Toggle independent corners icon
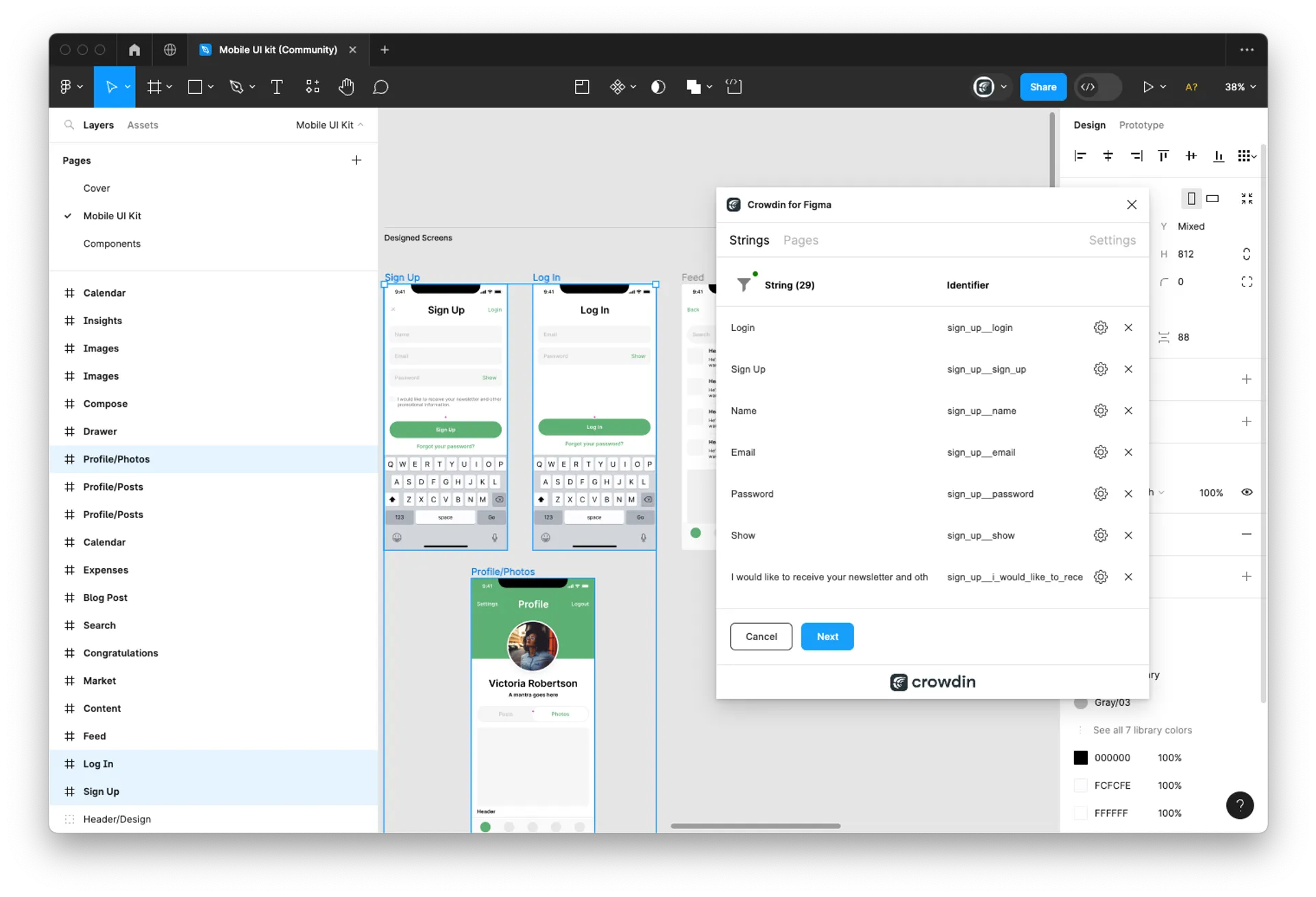This screenshot has height=897, width=1316. tap(1246, 282)
